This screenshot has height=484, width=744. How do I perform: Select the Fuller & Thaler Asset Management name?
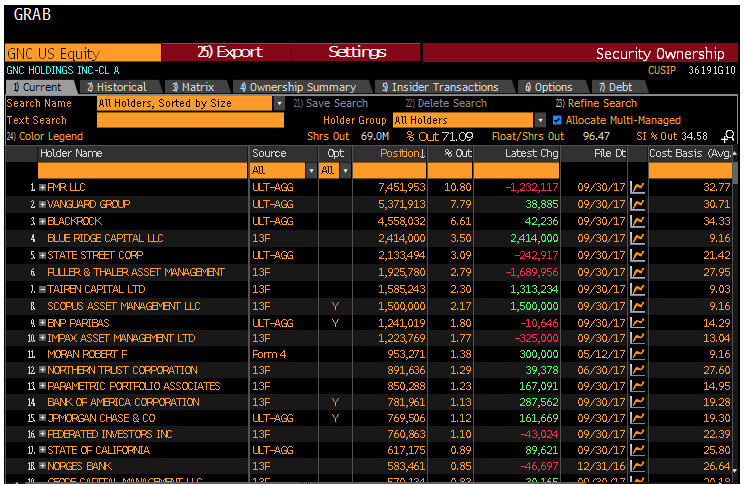pos(136,272)
